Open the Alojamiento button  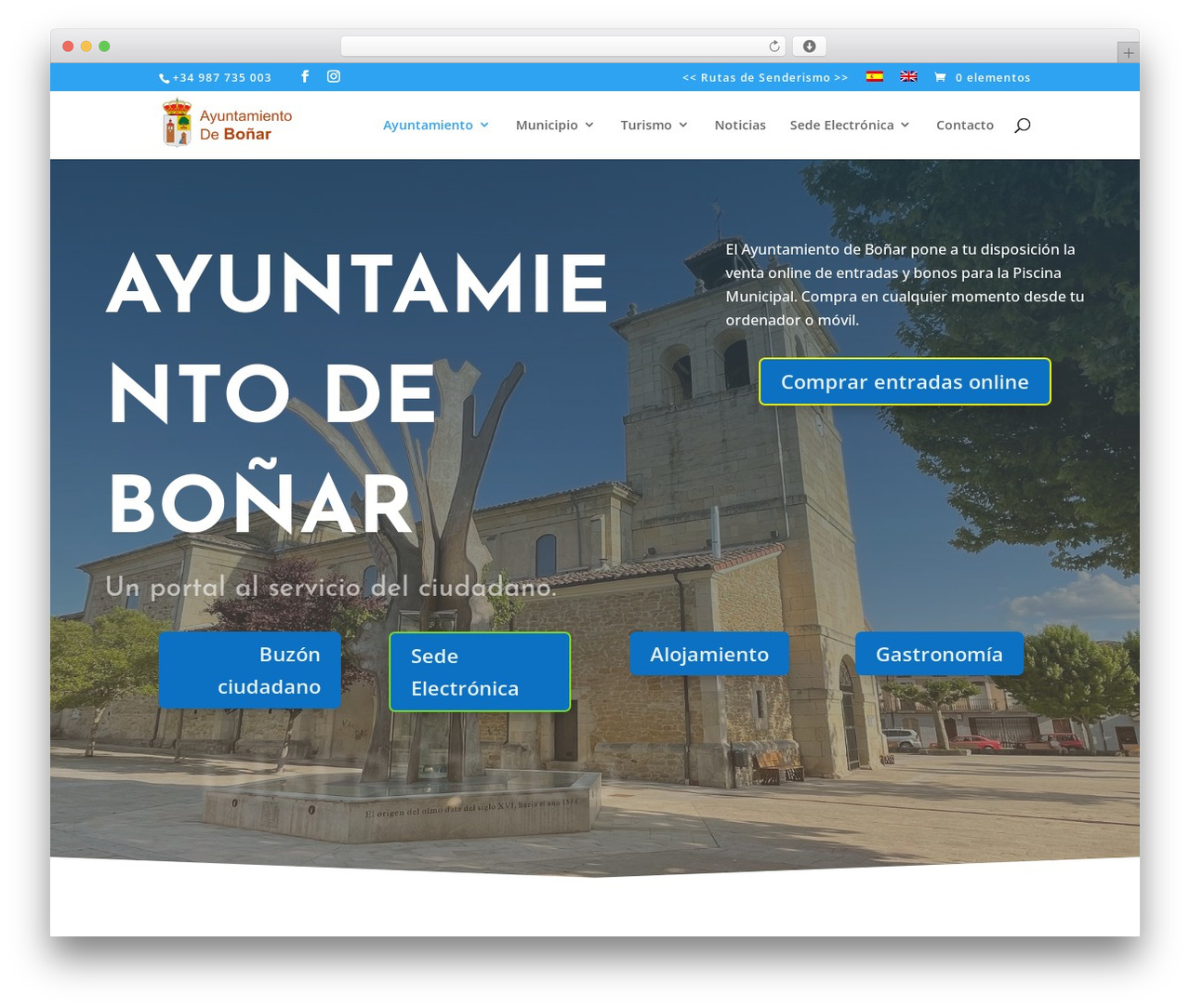[x=709, y=654]
